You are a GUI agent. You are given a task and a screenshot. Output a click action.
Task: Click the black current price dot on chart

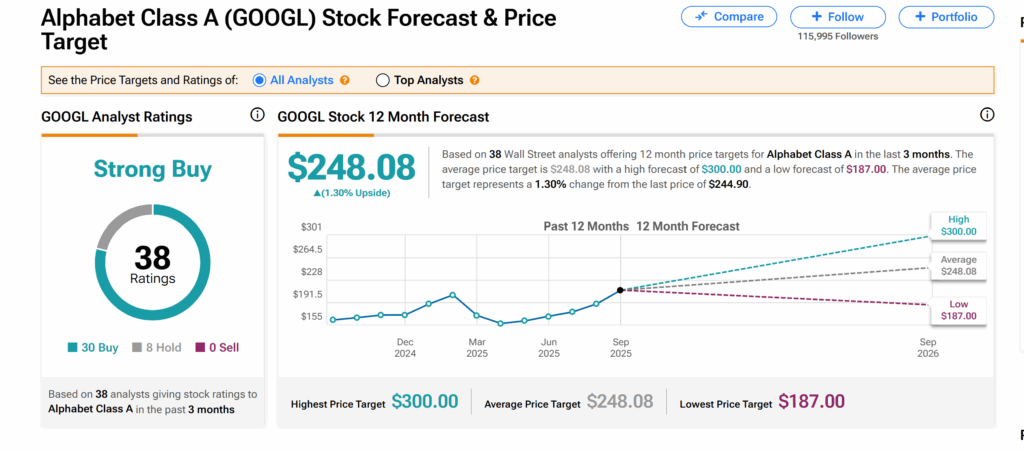[x=621, y=290]
